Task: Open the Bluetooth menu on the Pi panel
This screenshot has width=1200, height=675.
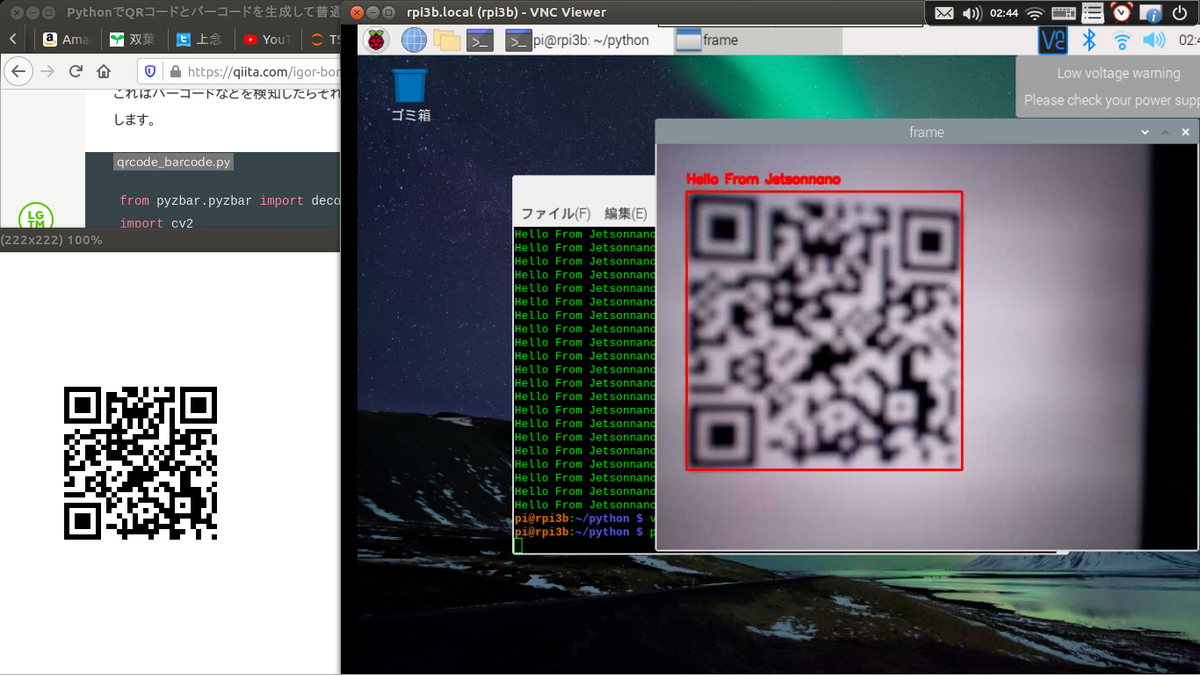Action: [1090, 40]
